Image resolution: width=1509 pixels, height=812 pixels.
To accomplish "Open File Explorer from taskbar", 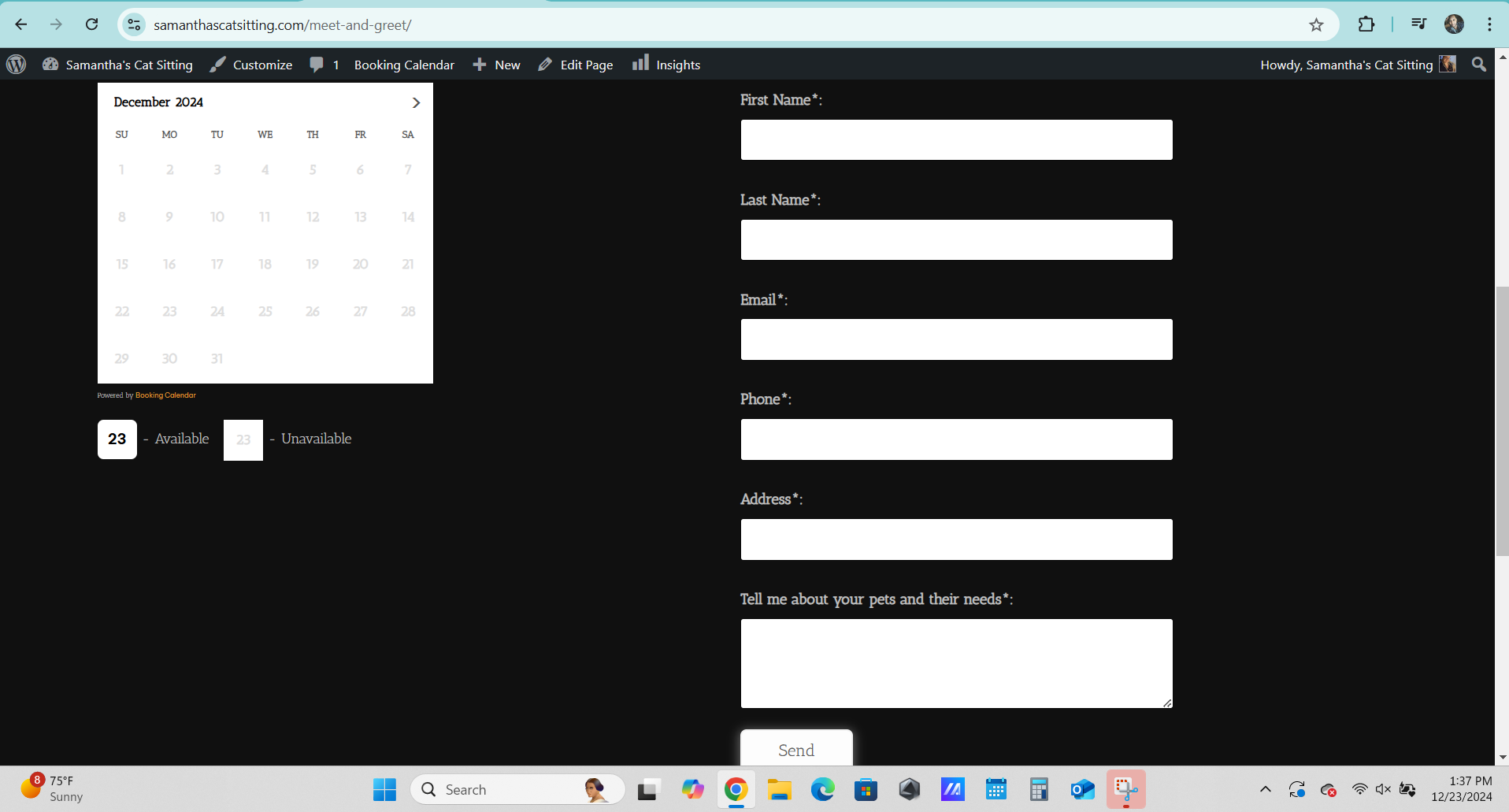I will (779, 789).
